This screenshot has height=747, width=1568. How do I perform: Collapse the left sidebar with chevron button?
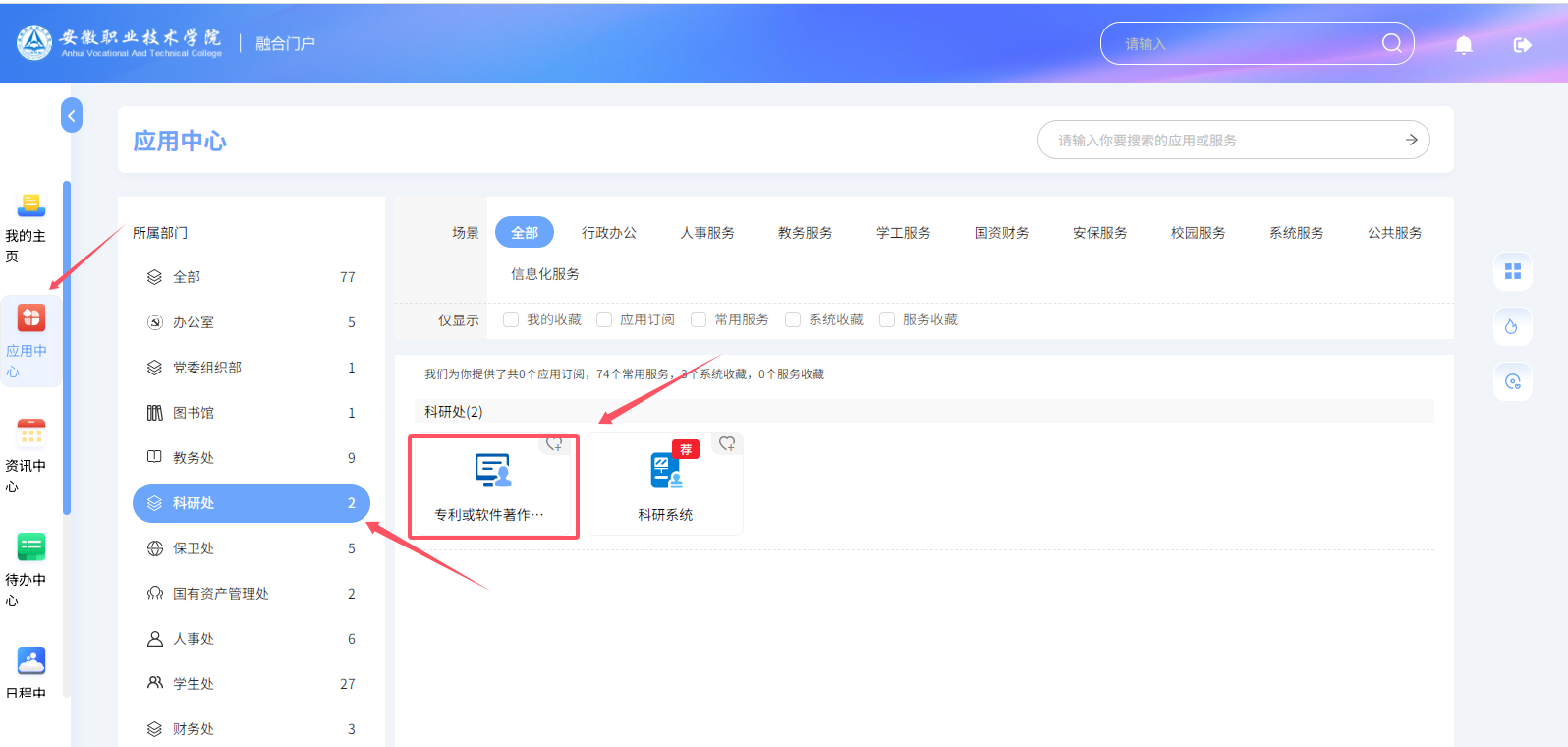pyautogui.click(x=71, y=115)
